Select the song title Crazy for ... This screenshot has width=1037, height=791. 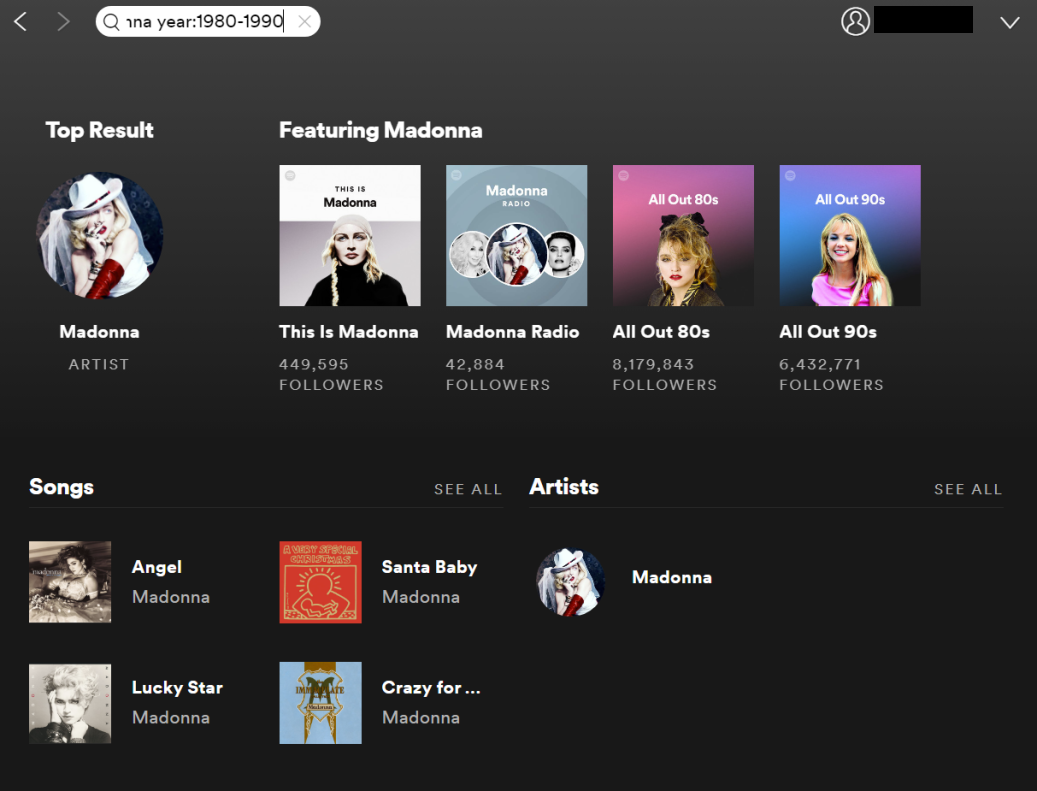[x=431, y=687]
